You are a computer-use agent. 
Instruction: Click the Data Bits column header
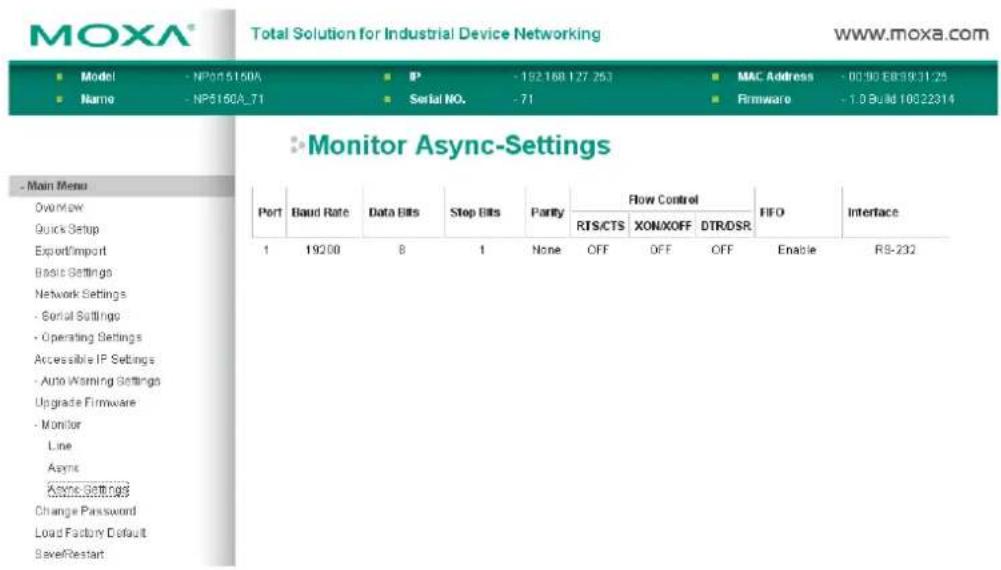click(394, 213)
